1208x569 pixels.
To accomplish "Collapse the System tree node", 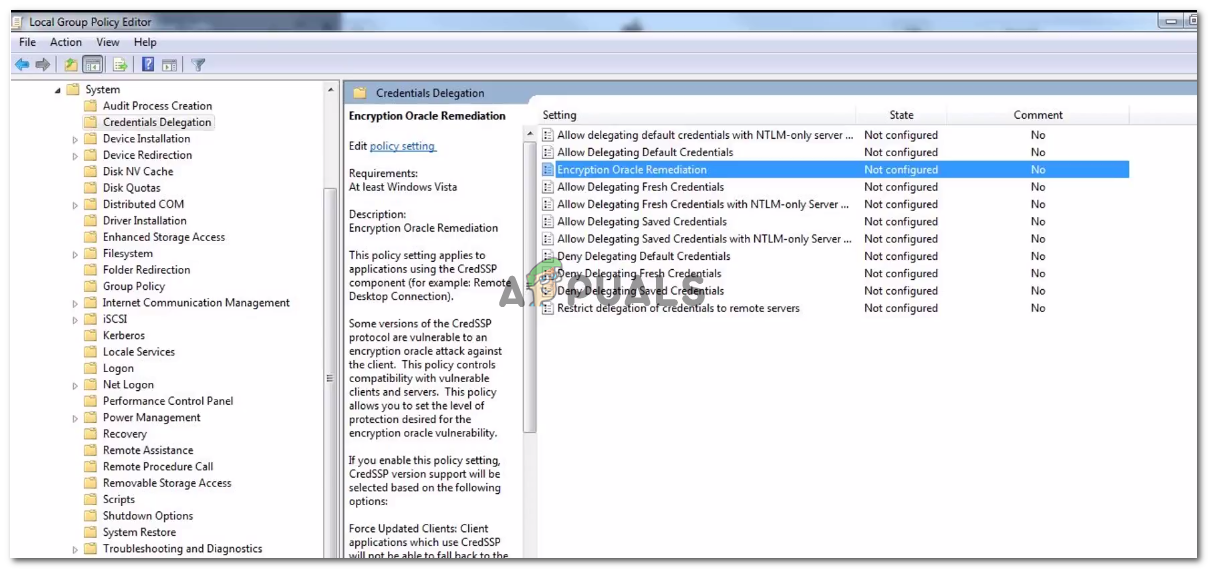I will click(x=58, y=90).
